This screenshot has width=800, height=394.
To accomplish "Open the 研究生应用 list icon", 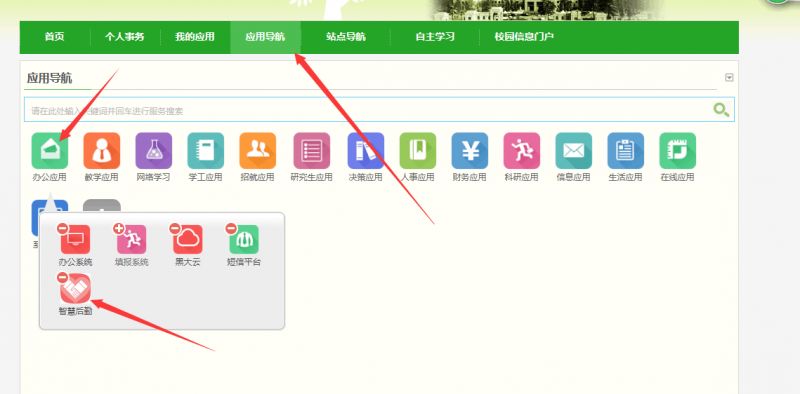I will [312, 151].
